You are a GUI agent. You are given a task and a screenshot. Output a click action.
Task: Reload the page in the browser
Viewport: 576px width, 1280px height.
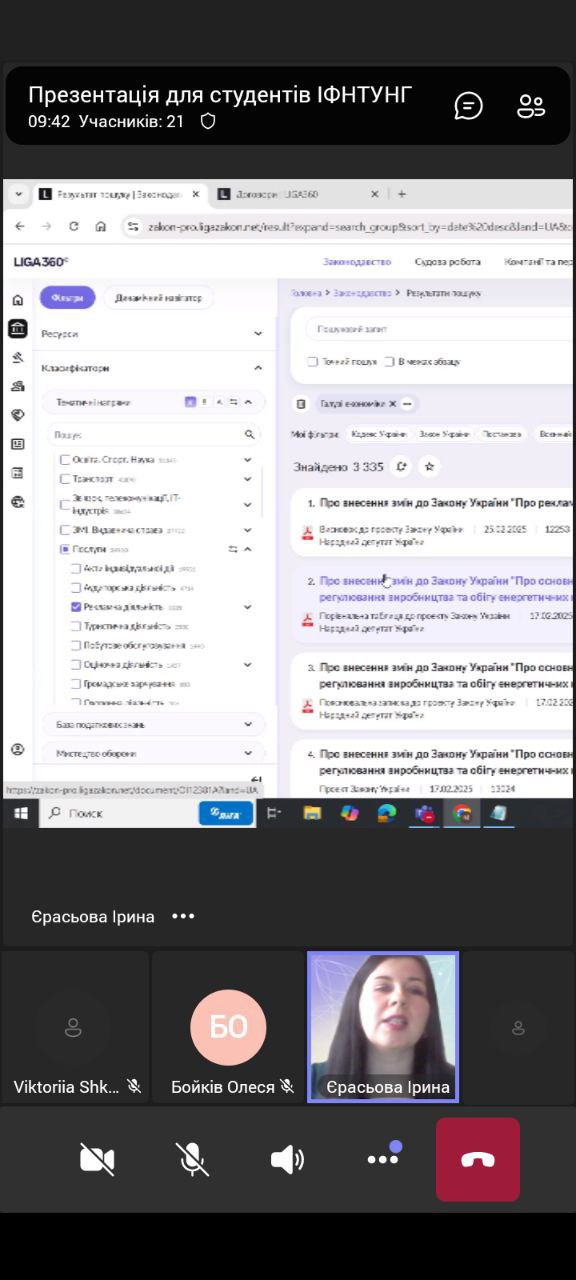click(x=73, y=227)
